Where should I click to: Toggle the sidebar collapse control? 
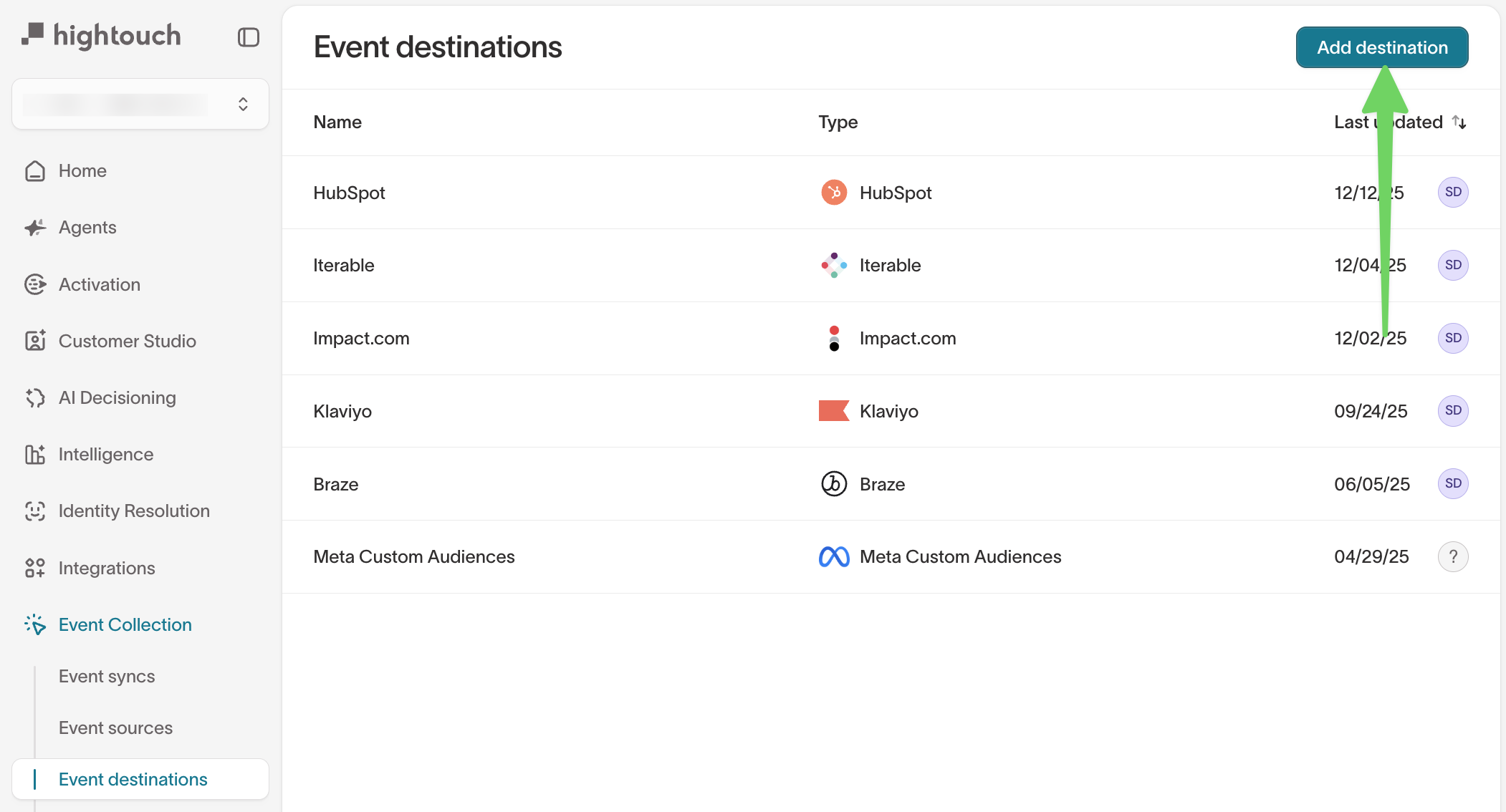pos(248,37)
